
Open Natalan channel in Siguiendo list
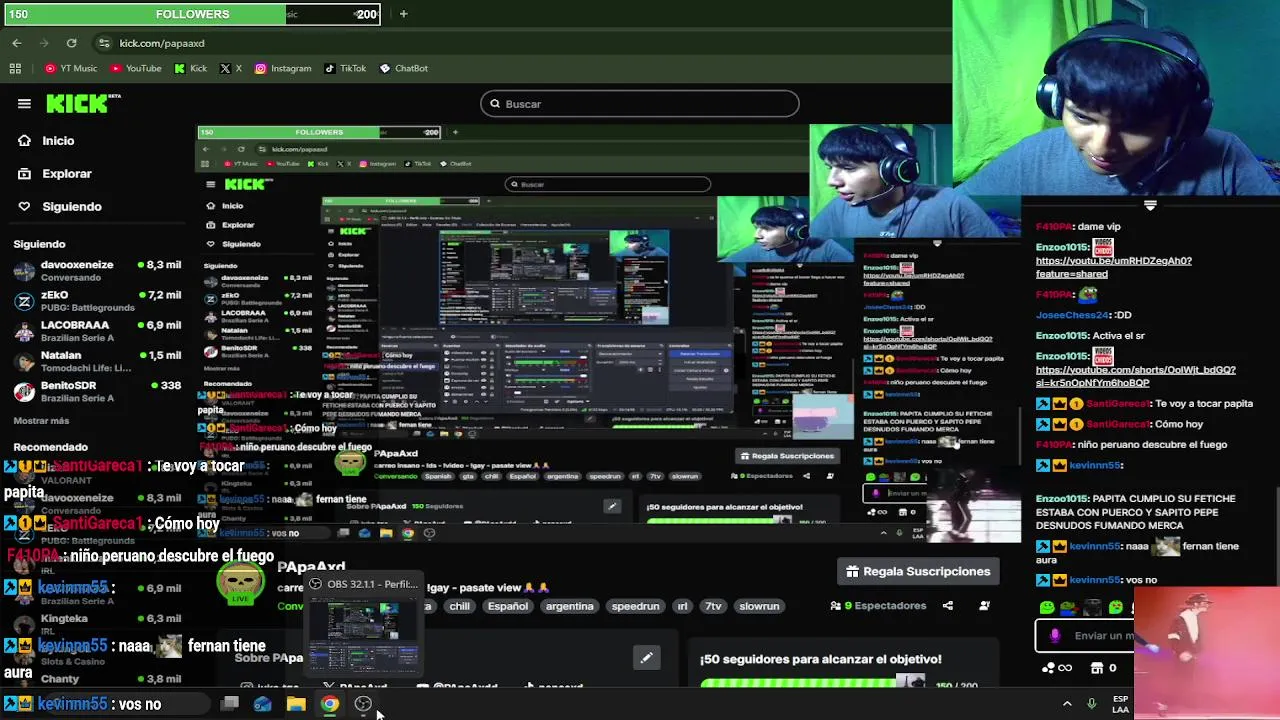pyautogui.click(x=97, y=361)
